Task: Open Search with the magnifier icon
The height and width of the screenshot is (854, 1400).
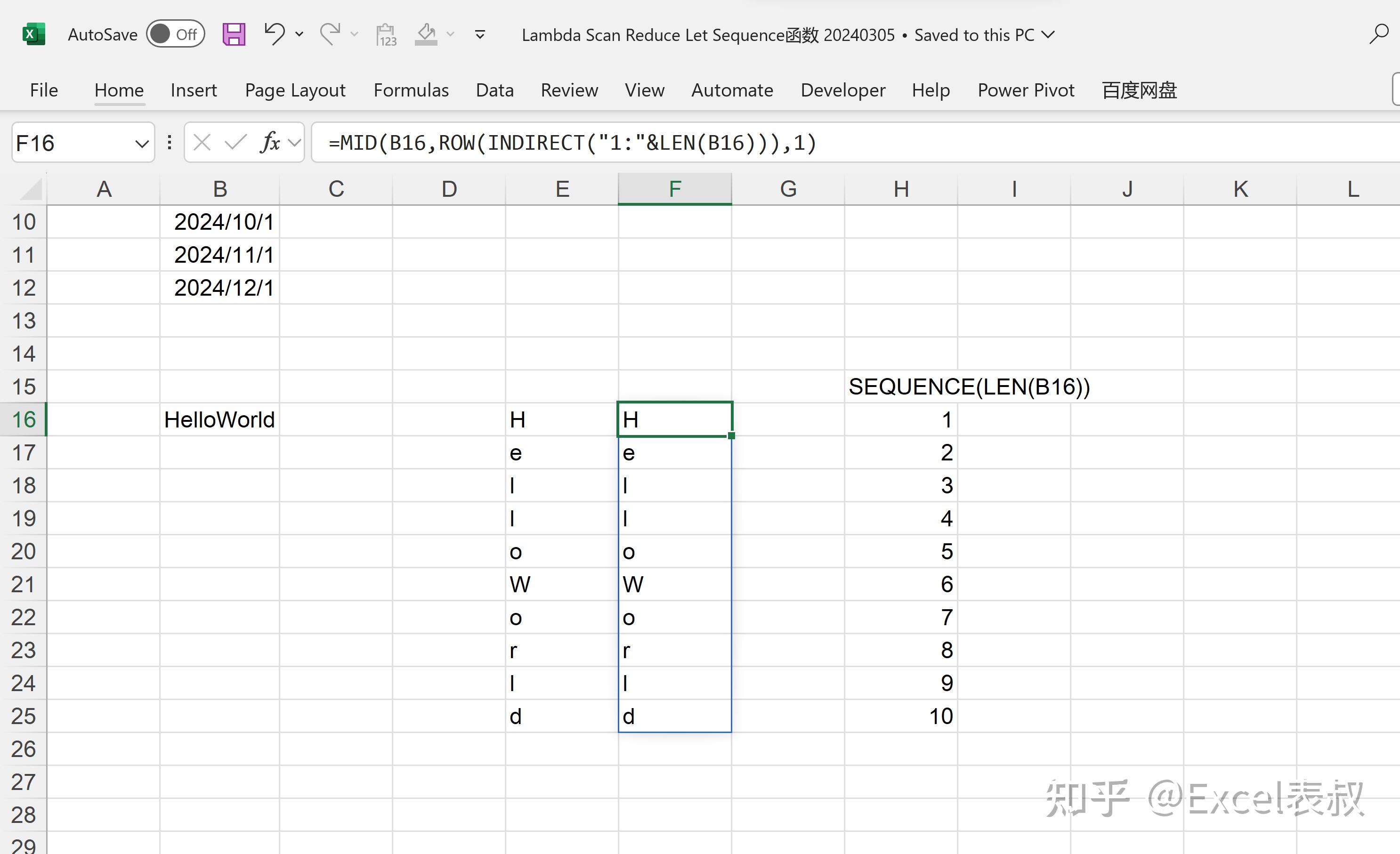Action: [1378, 34]
